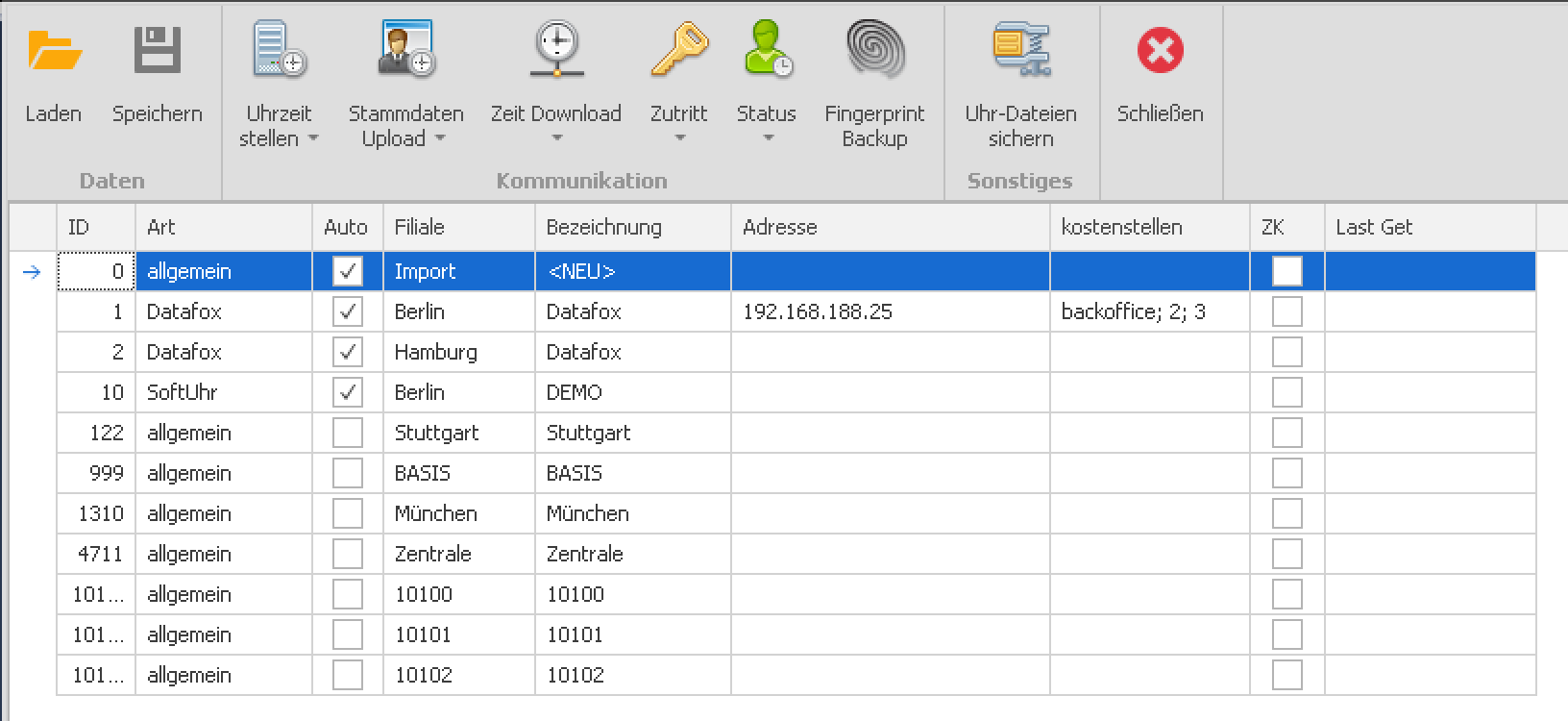Click the red Schließen icon
This screenshot has width=1568, height=721.
tap(1160, 51)
